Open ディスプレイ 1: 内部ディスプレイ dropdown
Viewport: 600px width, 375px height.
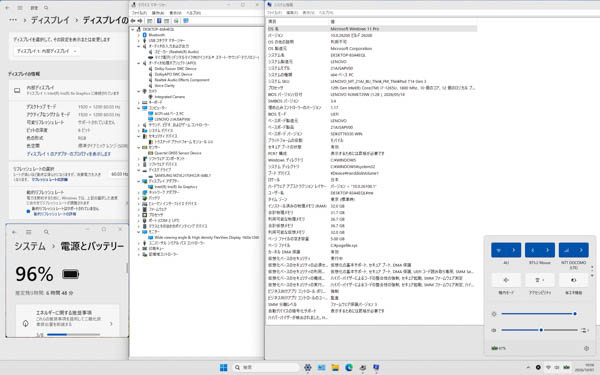47,51
